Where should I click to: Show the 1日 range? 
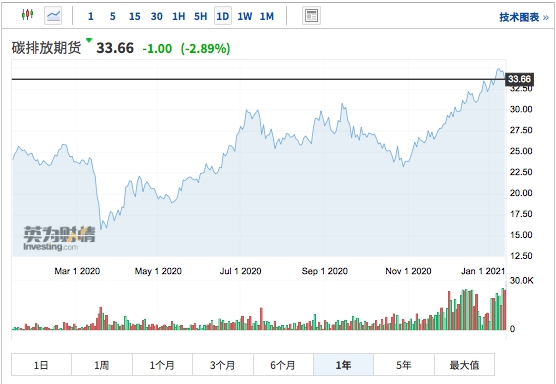(41, 364)
